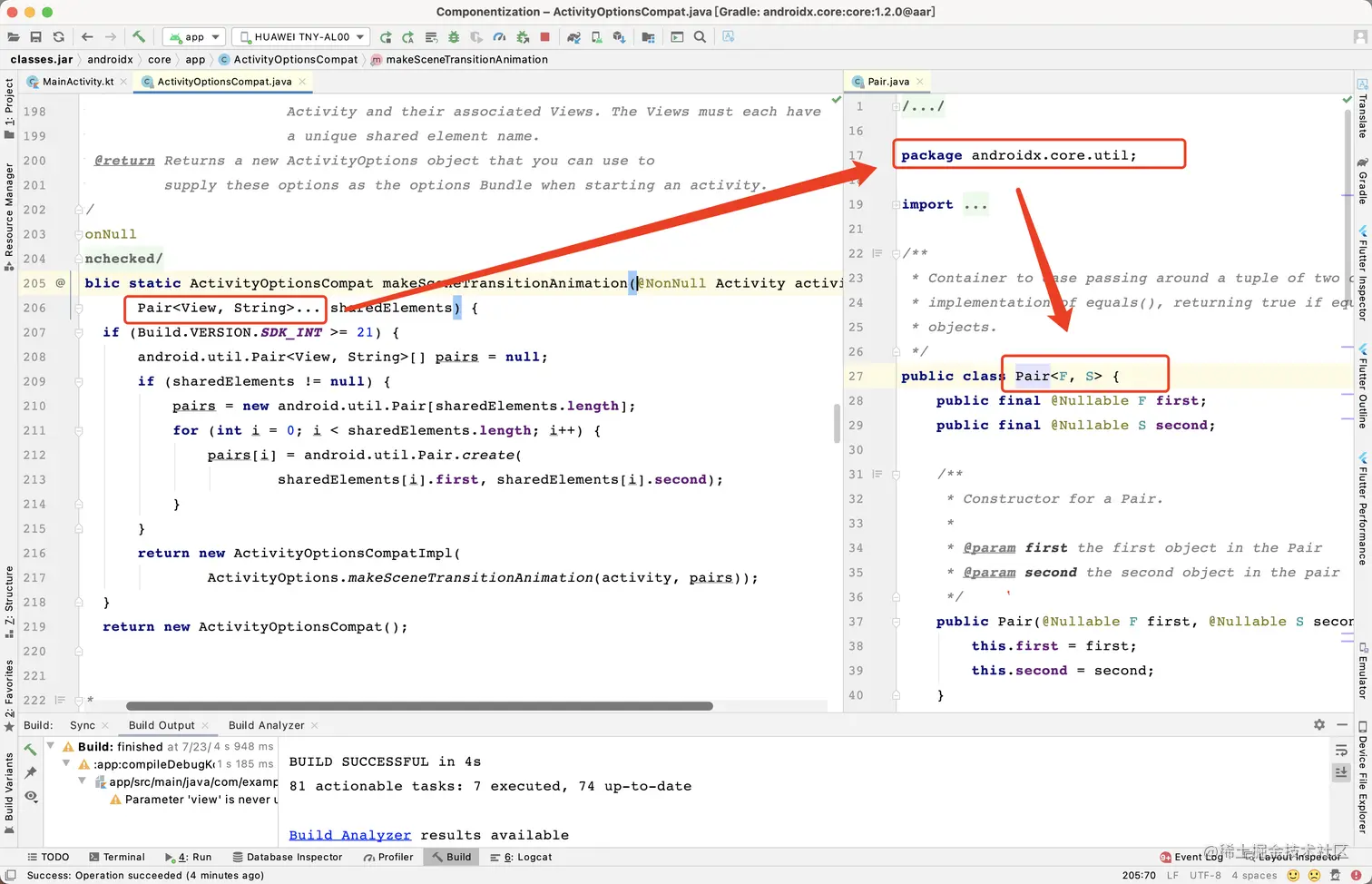This screenshot has height=884, width=1372.
Task: Click the Save All floppy disk icon
Action: (36, 37)
